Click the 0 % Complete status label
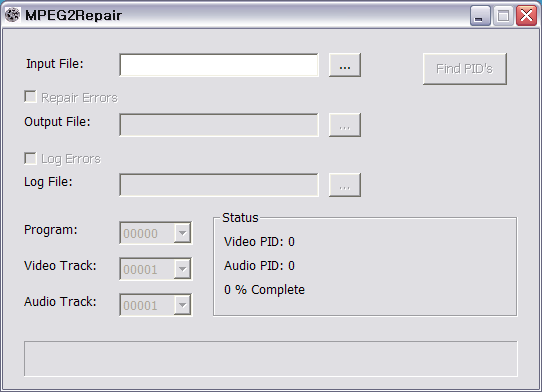 coord(264,290)
